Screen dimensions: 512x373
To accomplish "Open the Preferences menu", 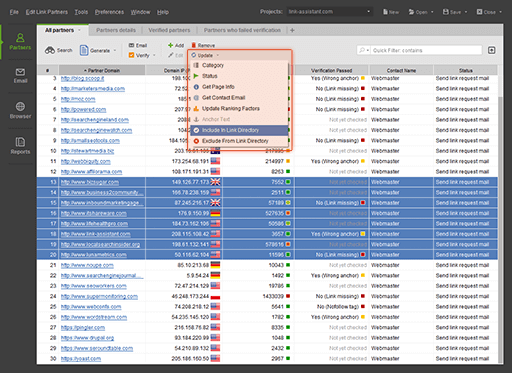I will [109, 12].
